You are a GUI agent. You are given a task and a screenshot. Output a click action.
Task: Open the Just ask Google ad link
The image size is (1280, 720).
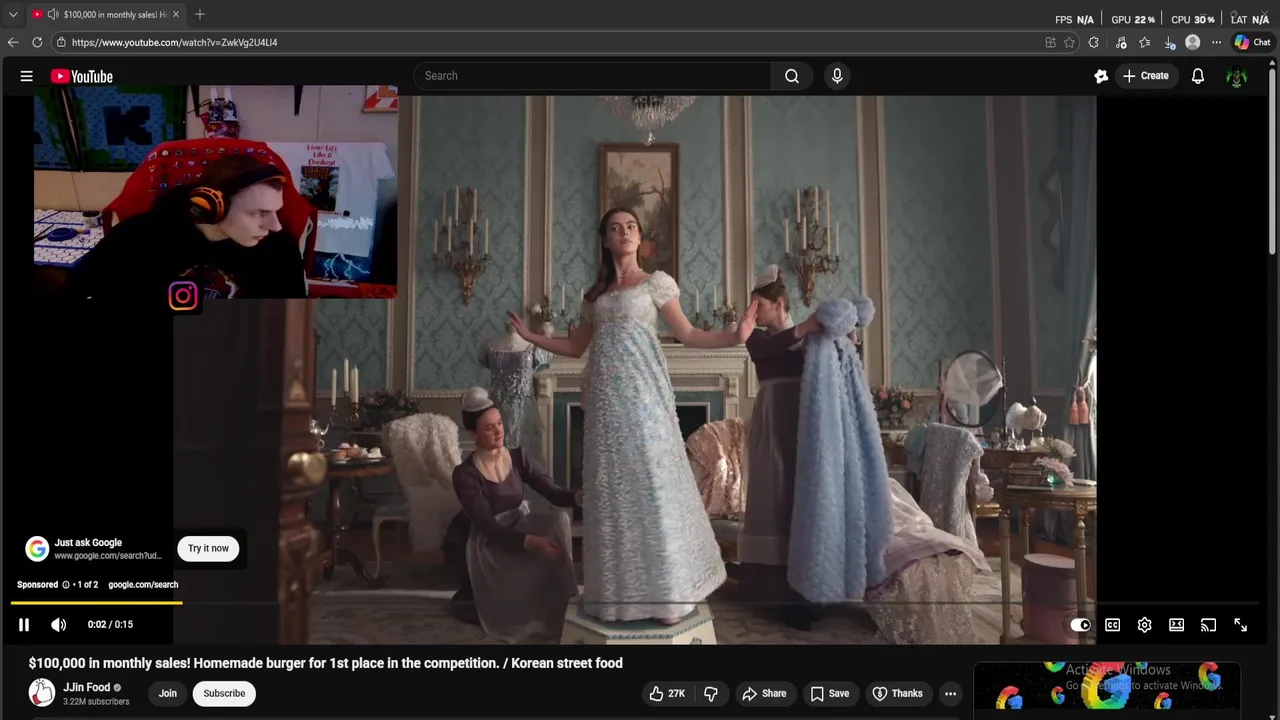[x=88, y=542]
